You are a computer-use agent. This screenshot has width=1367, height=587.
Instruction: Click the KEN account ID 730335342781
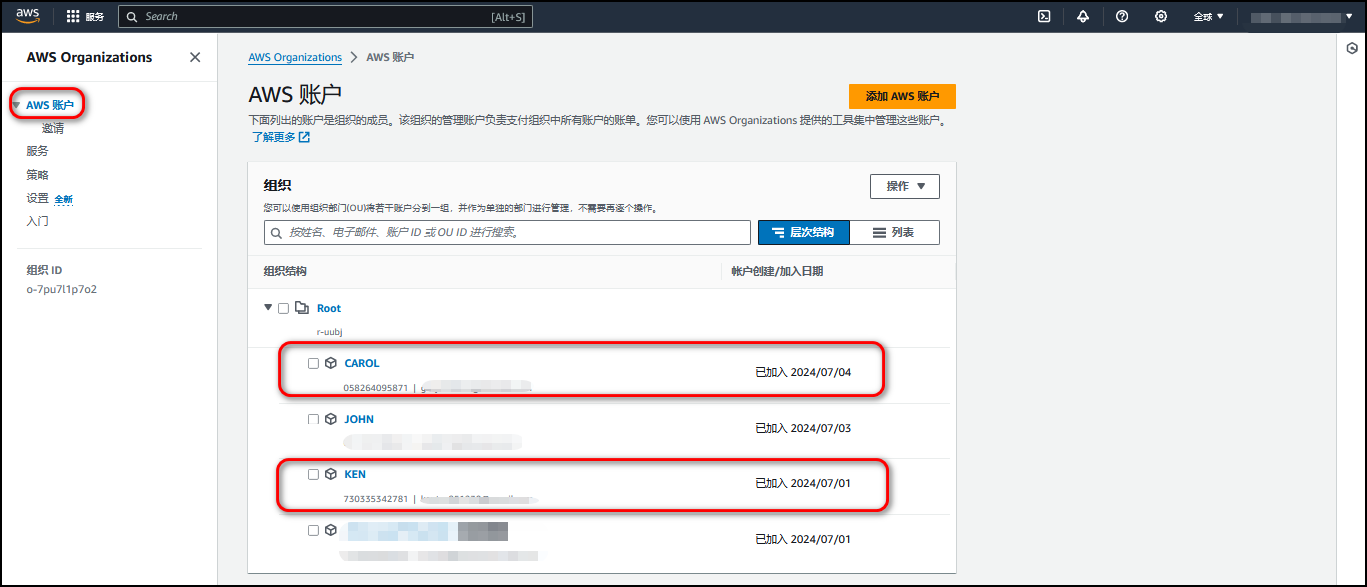[x=376, y=498]
